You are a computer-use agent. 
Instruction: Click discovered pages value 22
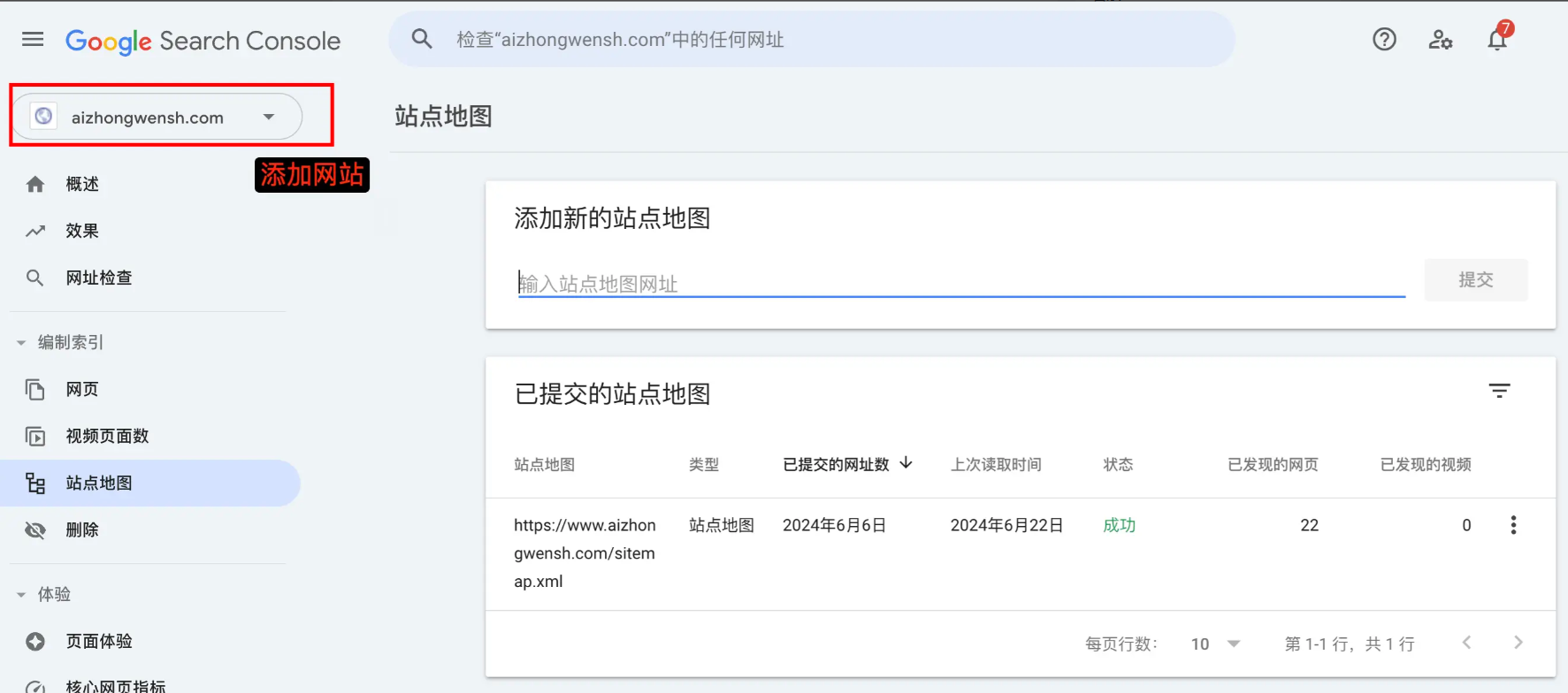point(1309,525)
